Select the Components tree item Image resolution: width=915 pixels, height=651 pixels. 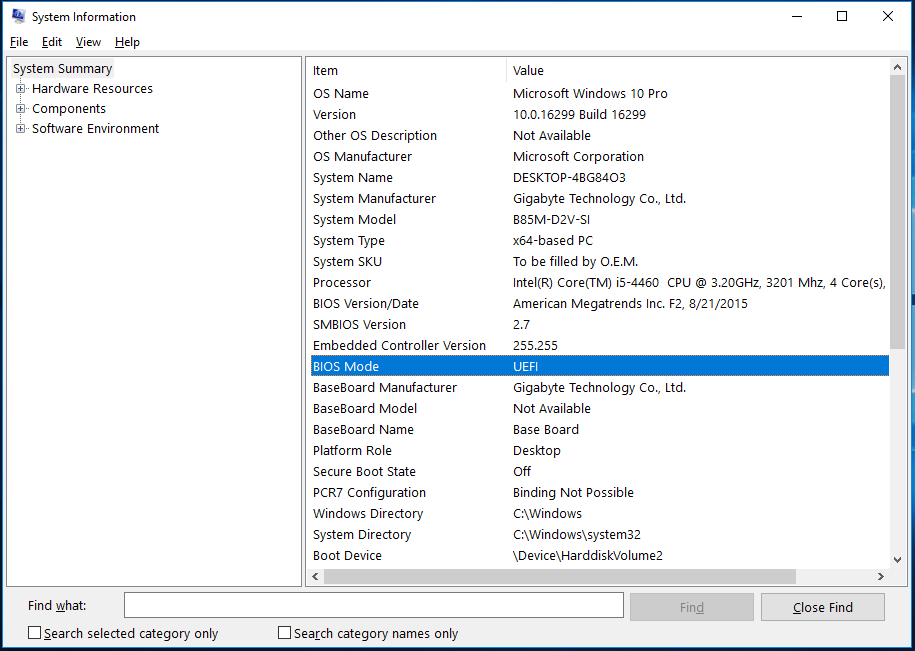point(69,108)
